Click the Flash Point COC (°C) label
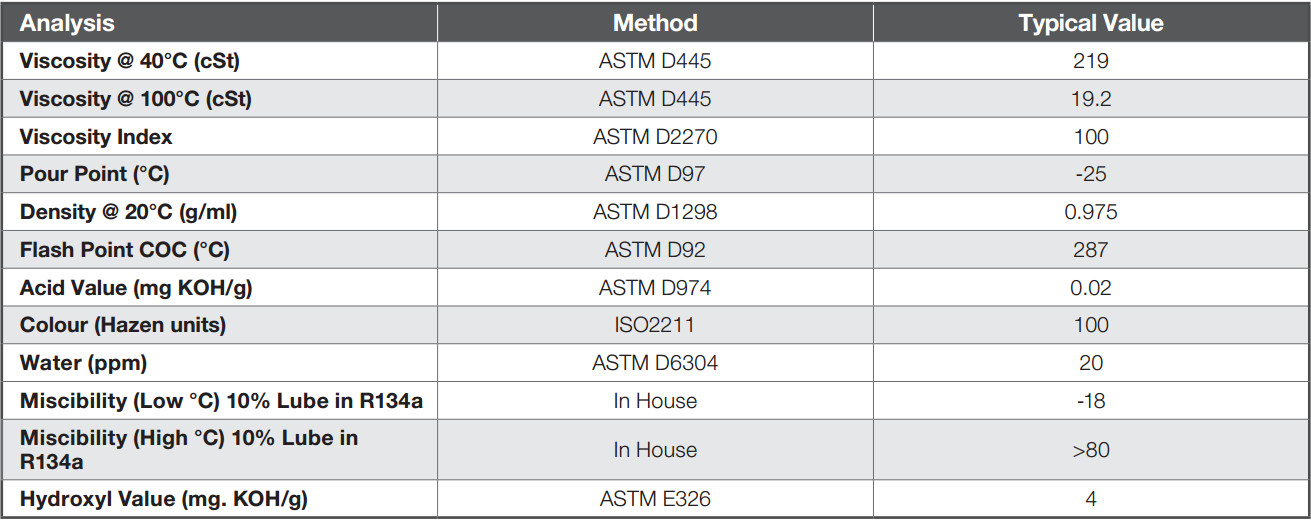 click(x=132, y=250)
